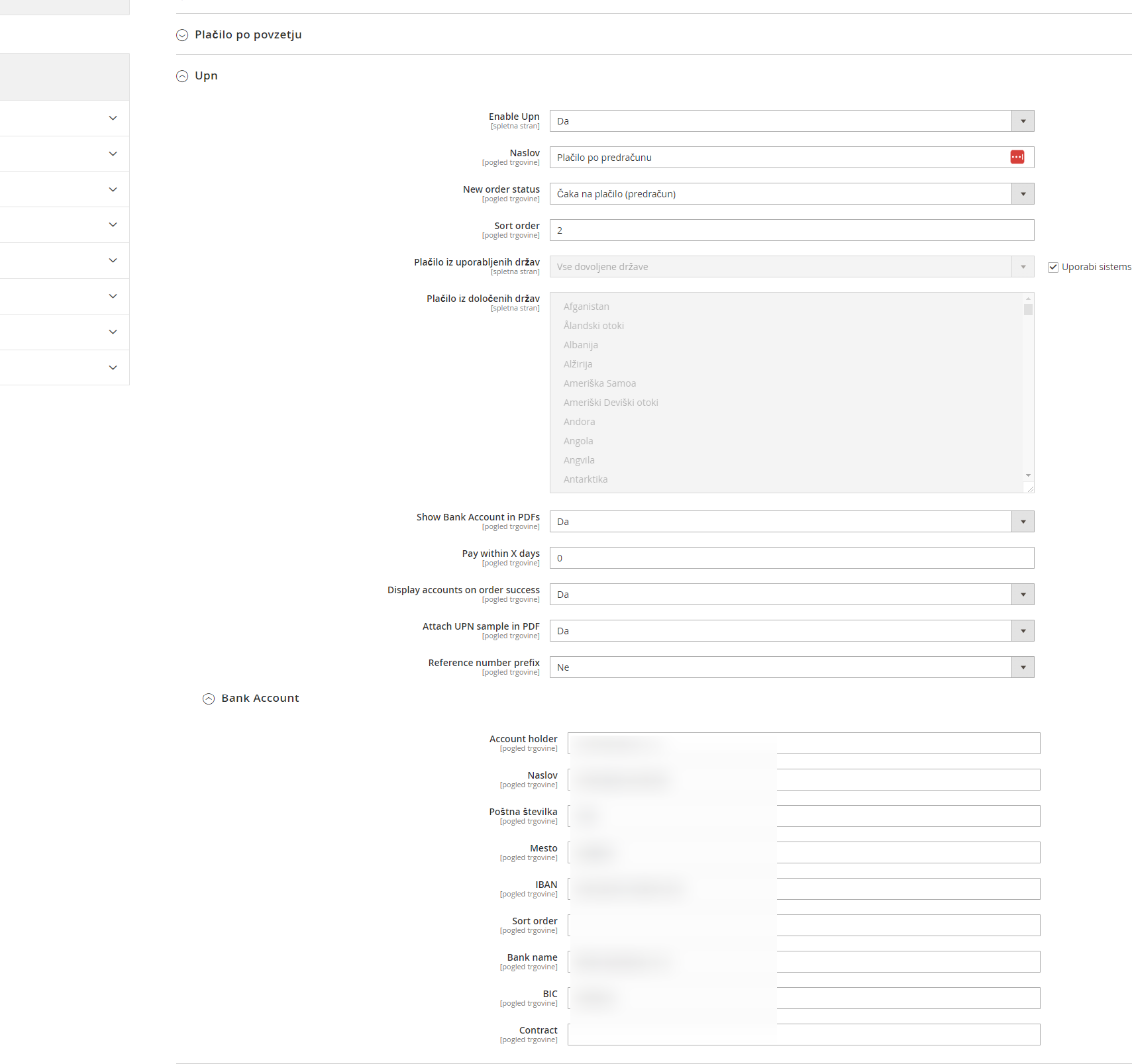Expand the Plačilo po povzetju section

(x=239, y=34)
